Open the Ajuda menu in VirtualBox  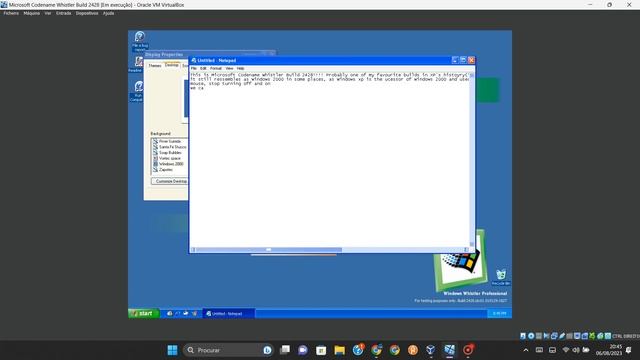click(x=108, y=13)
